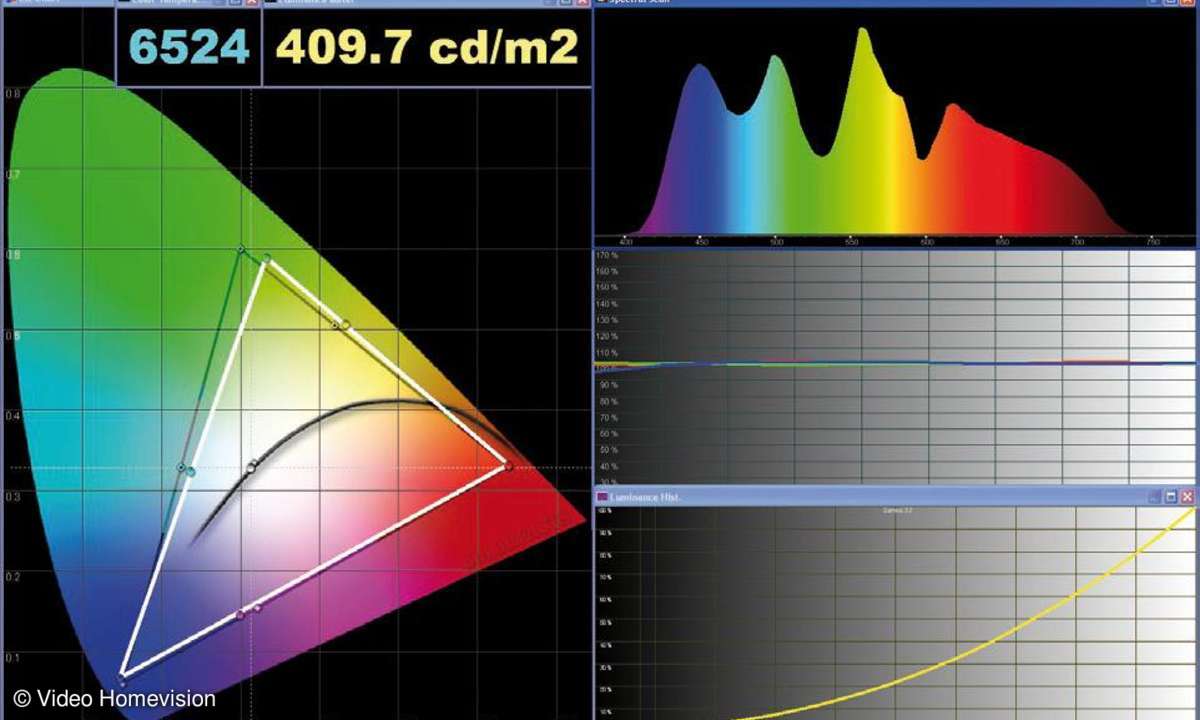Maximize the Luminance Hist. window
Viewport: 1200px width, 720px height.
[1170, 496]
